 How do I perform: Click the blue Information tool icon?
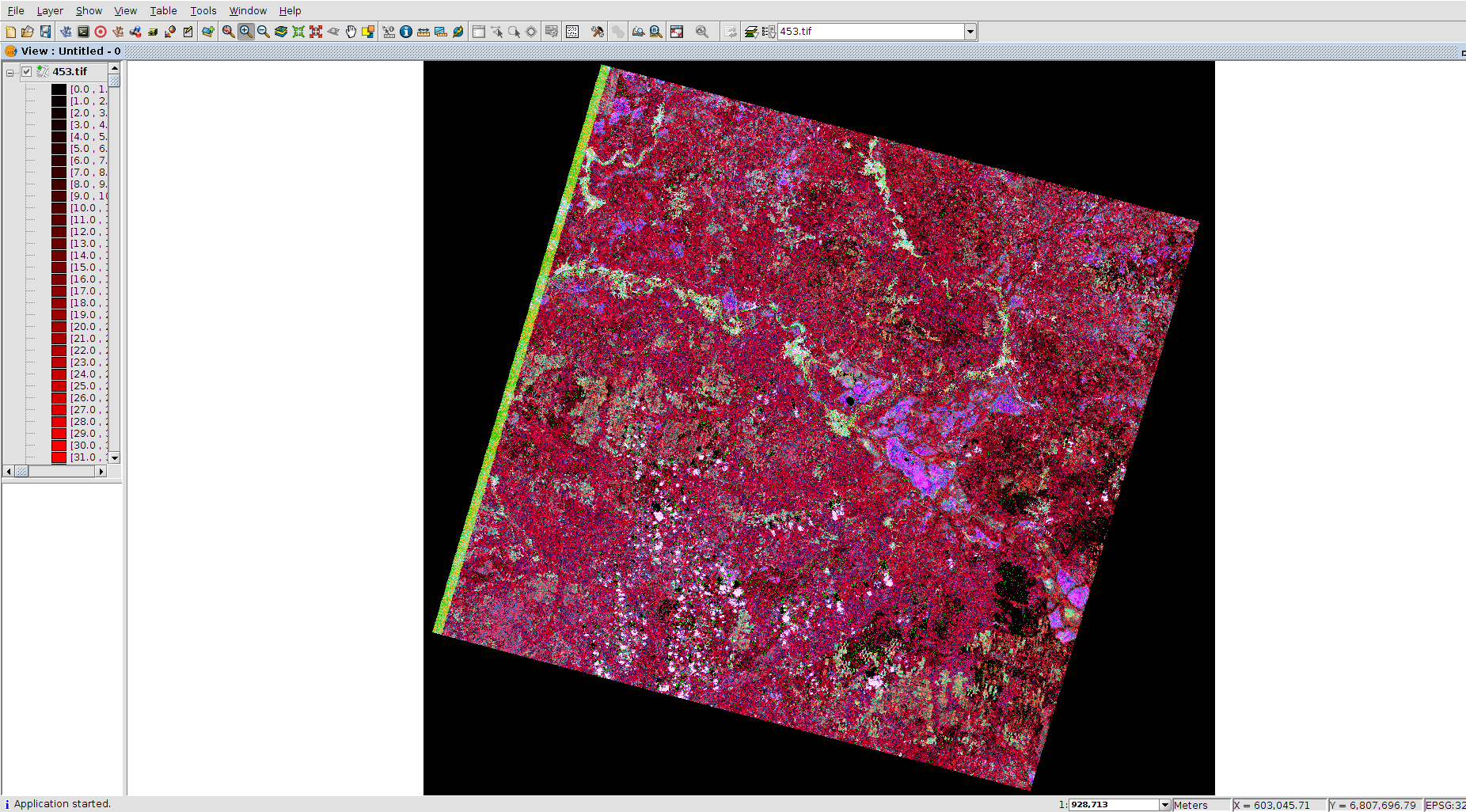pos(406,32)
